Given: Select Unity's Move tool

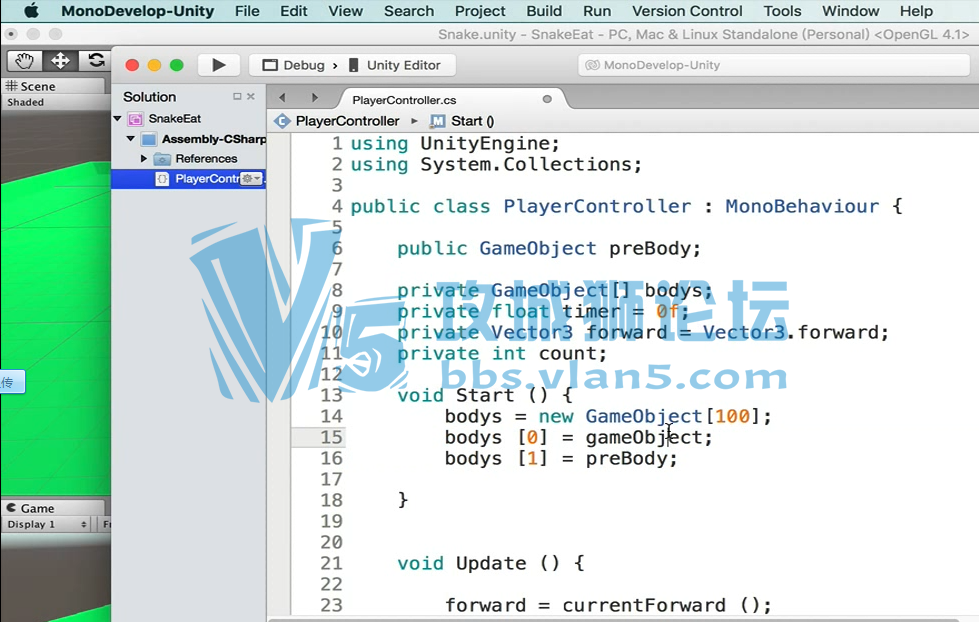Looking at the screenshot, I should [60, 61].
